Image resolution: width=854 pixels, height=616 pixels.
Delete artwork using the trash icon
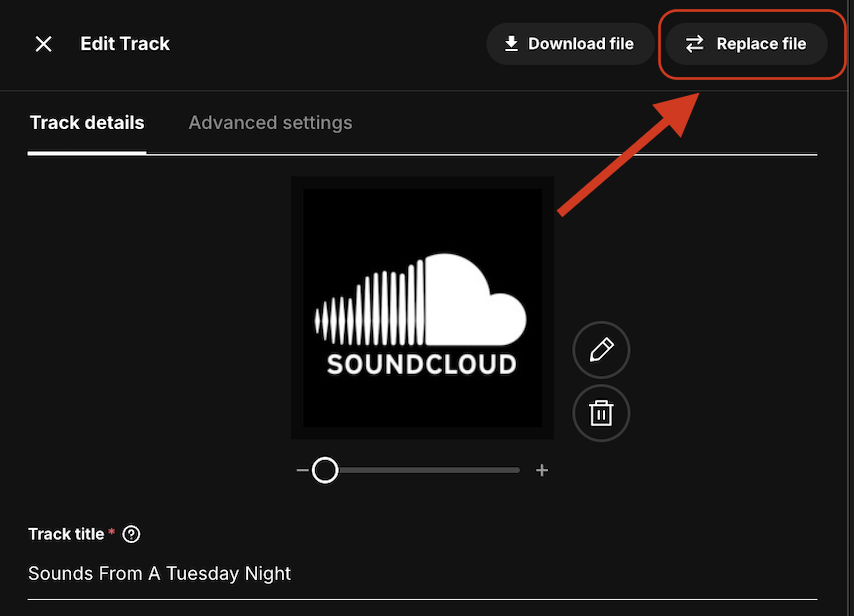pos(601,413)
